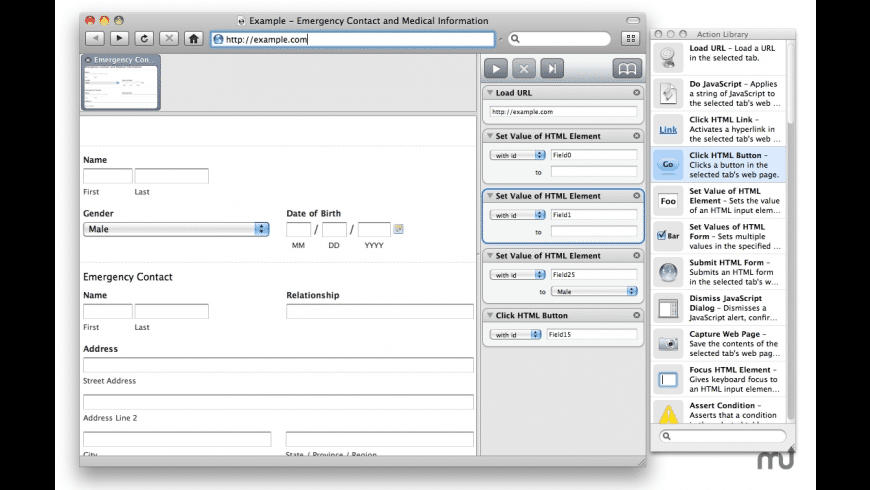Image resolution: width=870 pixels, height=490 pixels.
Task: Go forward with the forward arrow button
Action: (119, 38)
